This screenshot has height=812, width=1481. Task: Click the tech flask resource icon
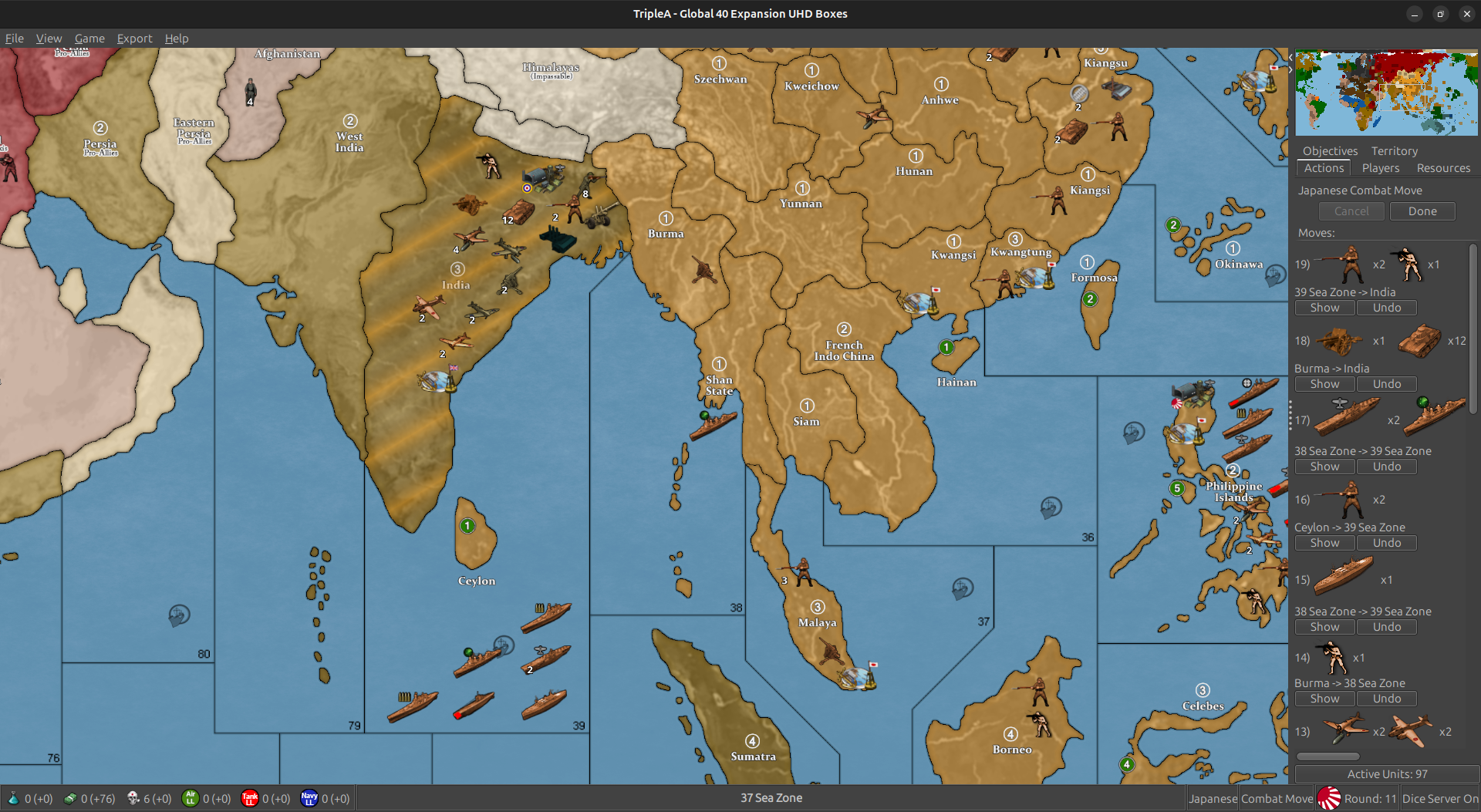click(x=13, y=798)
